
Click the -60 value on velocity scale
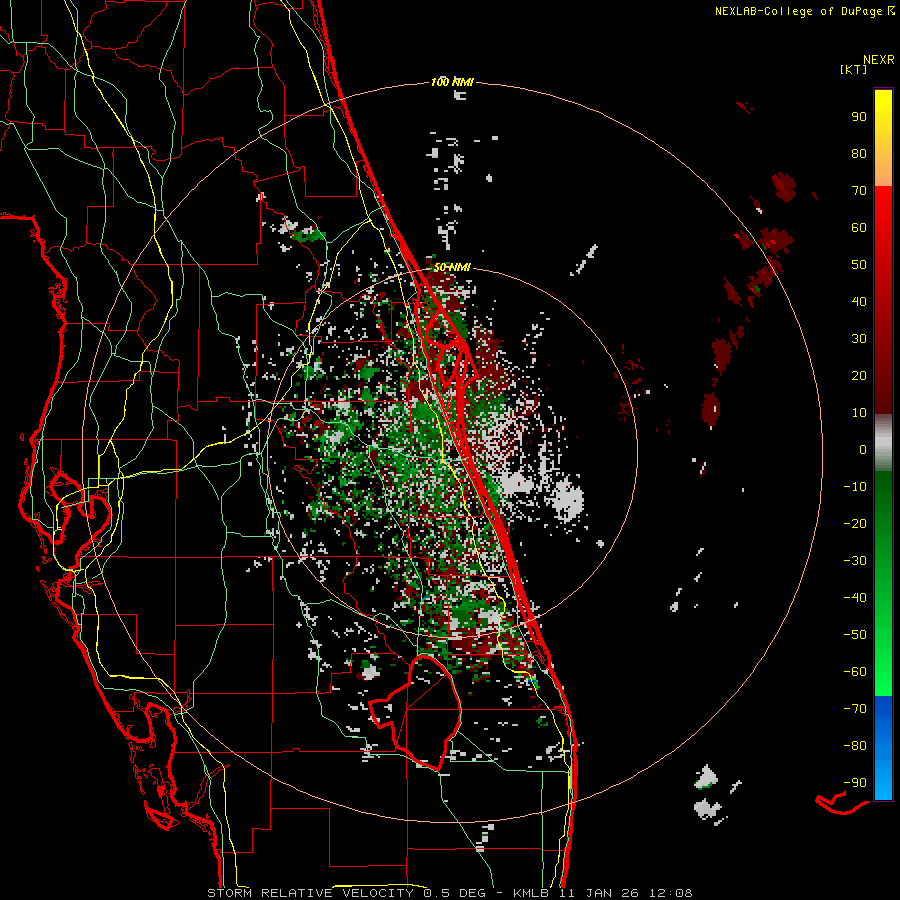(x=855, y=672)
